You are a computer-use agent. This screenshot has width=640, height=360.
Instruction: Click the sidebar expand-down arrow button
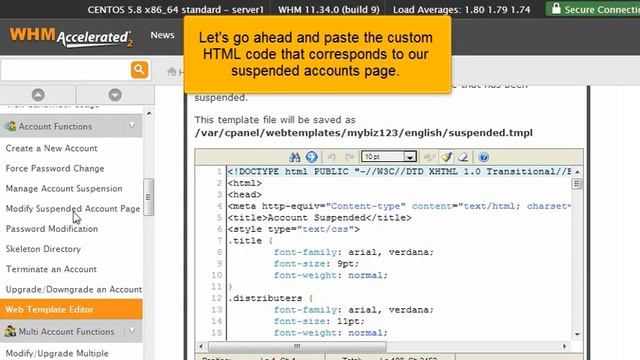(x=115, y=95)
